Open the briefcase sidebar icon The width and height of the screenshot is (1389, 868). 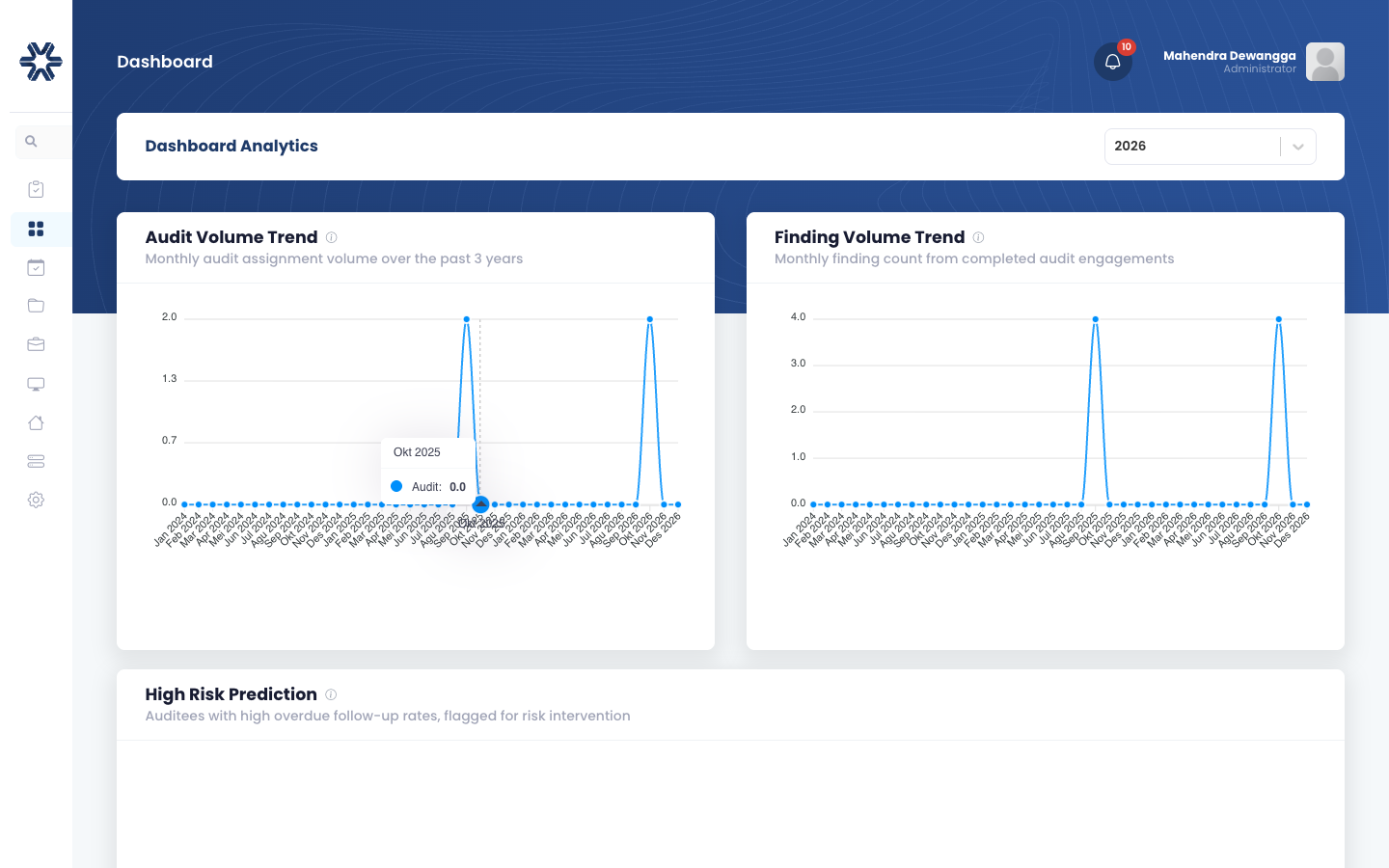pyautogui.click(x=36, y=344)
